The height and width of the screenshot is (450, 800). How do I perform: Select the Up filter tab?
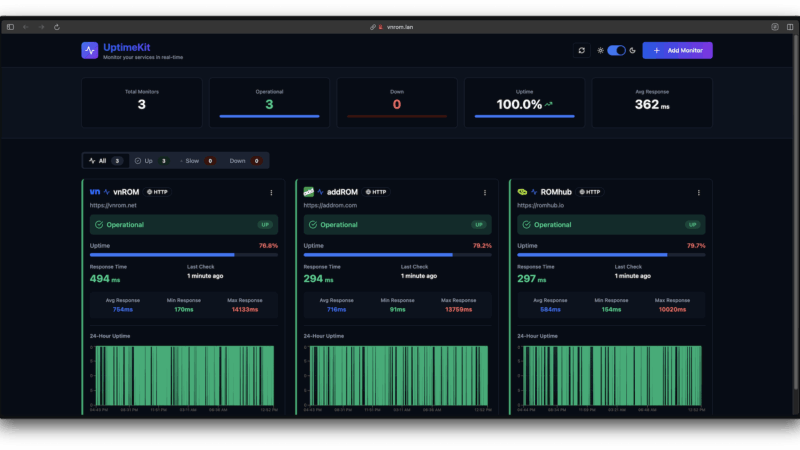click(150, 160)
